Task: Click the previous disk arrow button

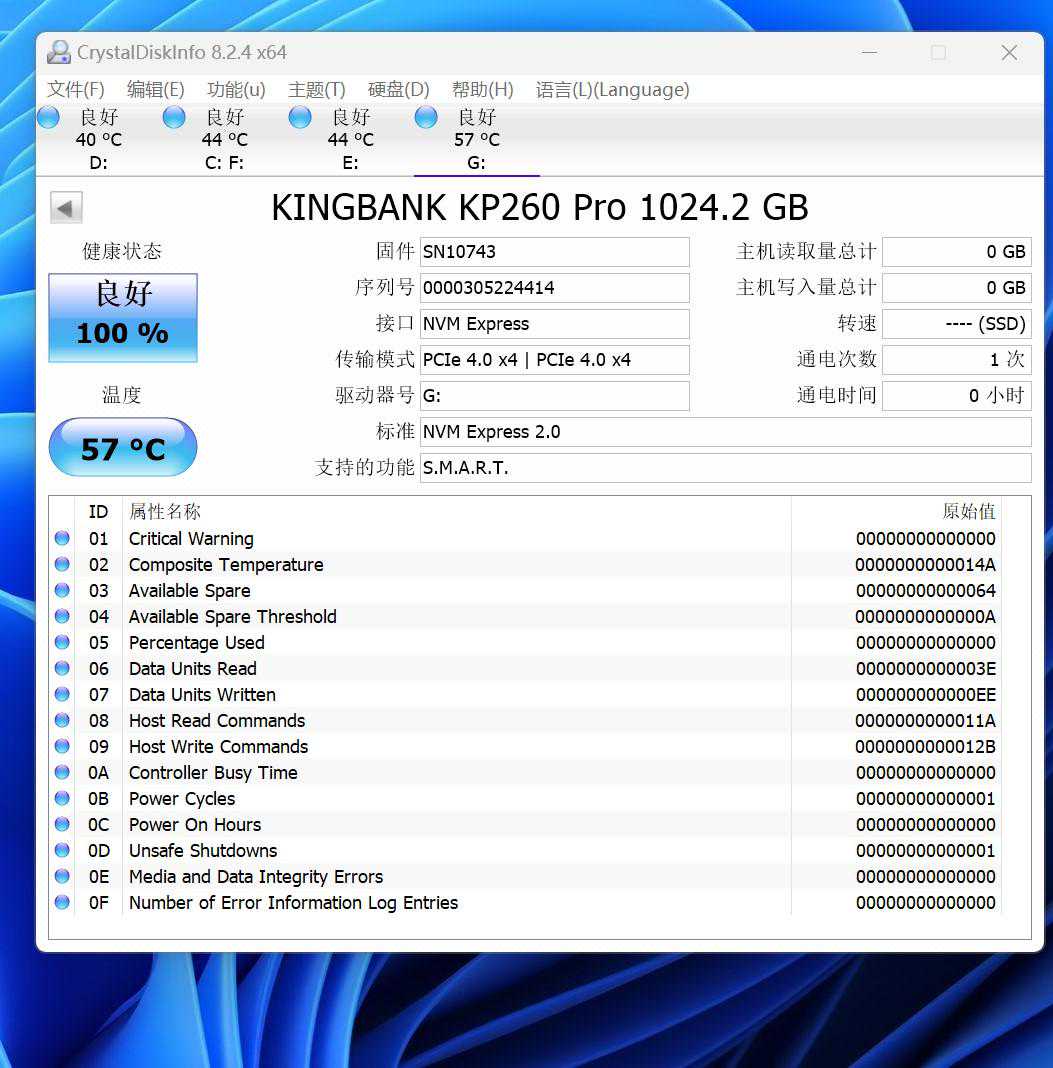Action: (66, 208)
